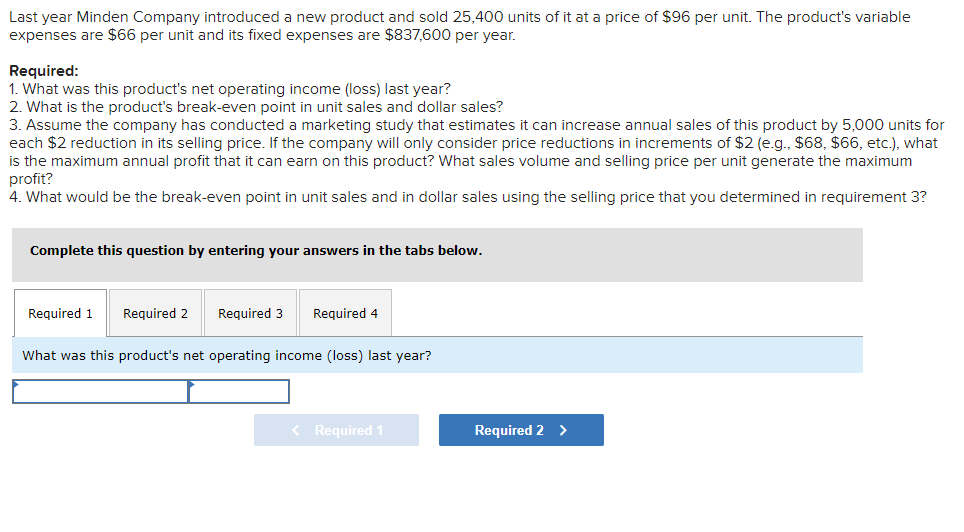
Task: Click the Minden Company problem description paragraph
Action: tap(460, 26)
